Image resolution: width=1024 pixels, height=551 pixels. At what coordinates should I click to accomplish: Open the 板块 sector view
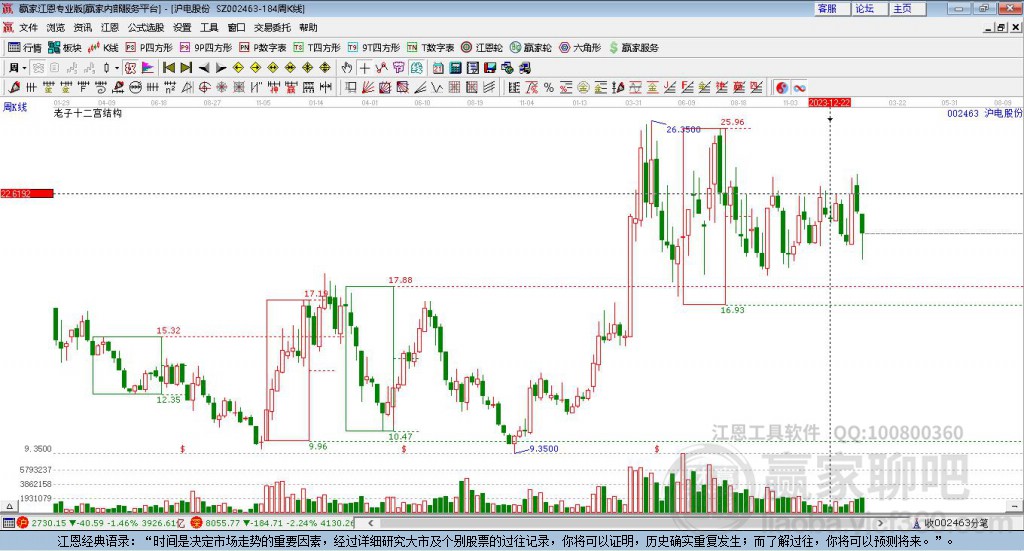pos(65,48)
